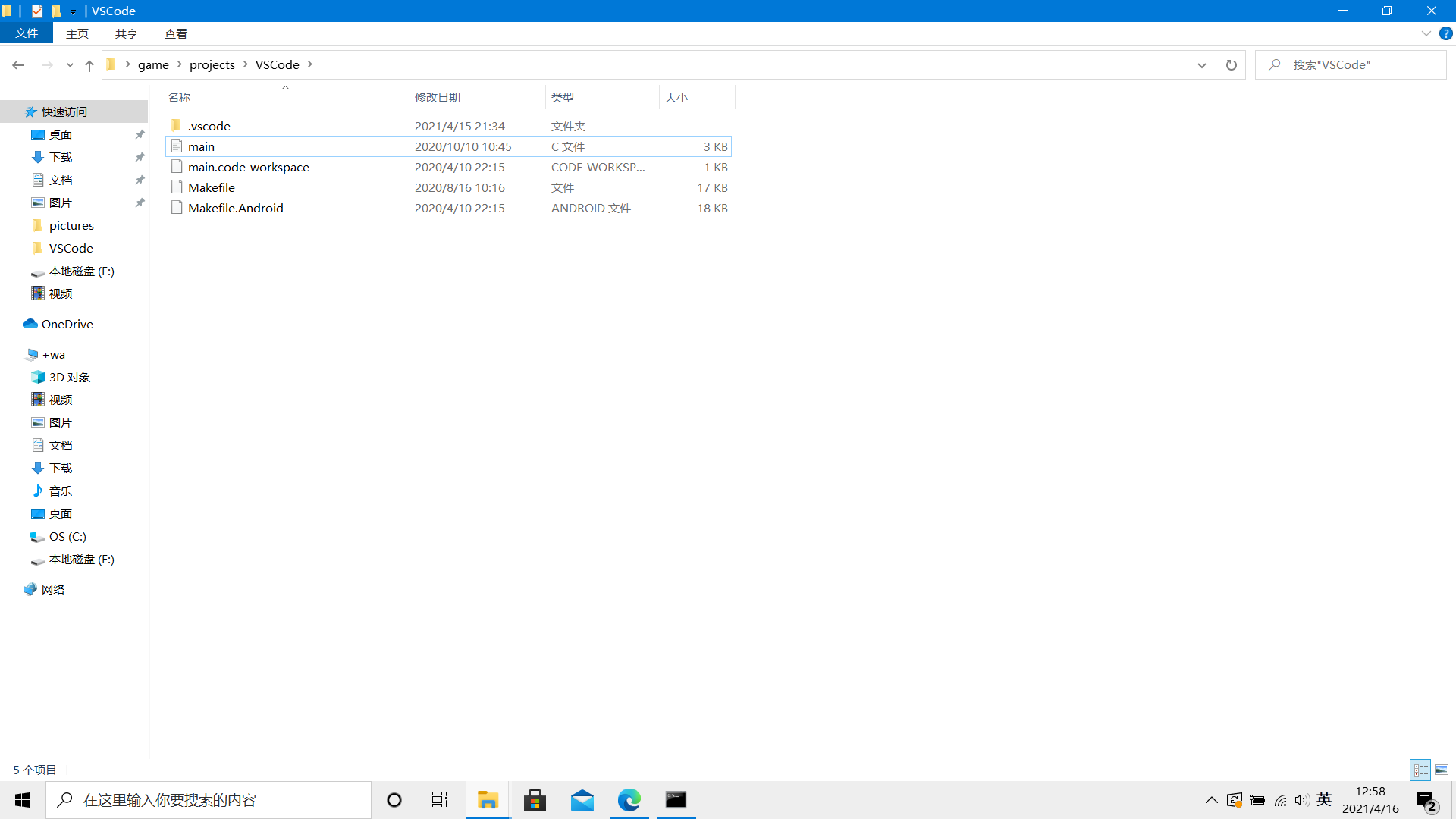This screenshot has height=819, width=1456.
Task: Refresh the VSCode folder view
Action: pos(1231,65)
